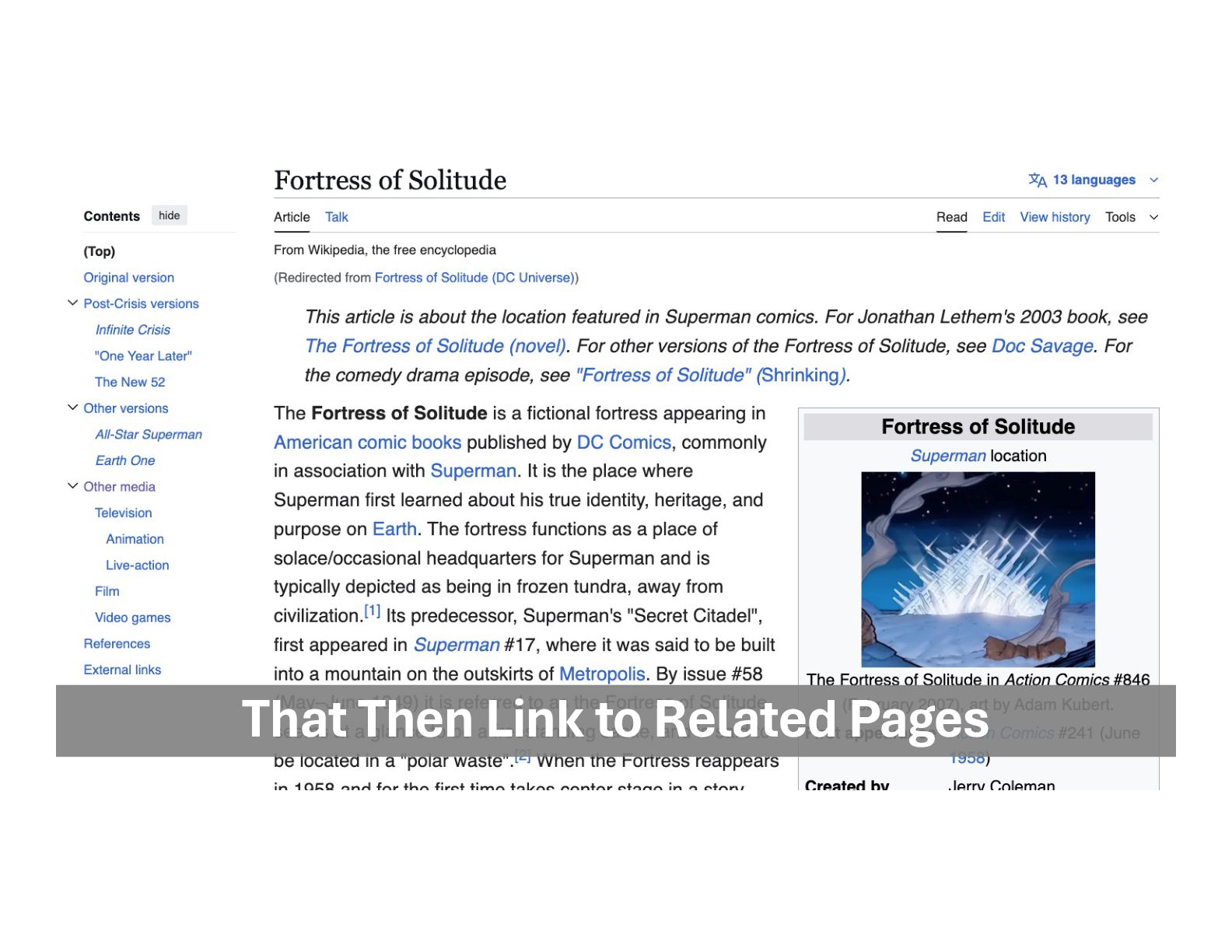Image resolution: width=1232 pixels, height=952 pixels.
Task: Click the Fortress of Solitude infobox image
Action: click(x=978, y=569)
